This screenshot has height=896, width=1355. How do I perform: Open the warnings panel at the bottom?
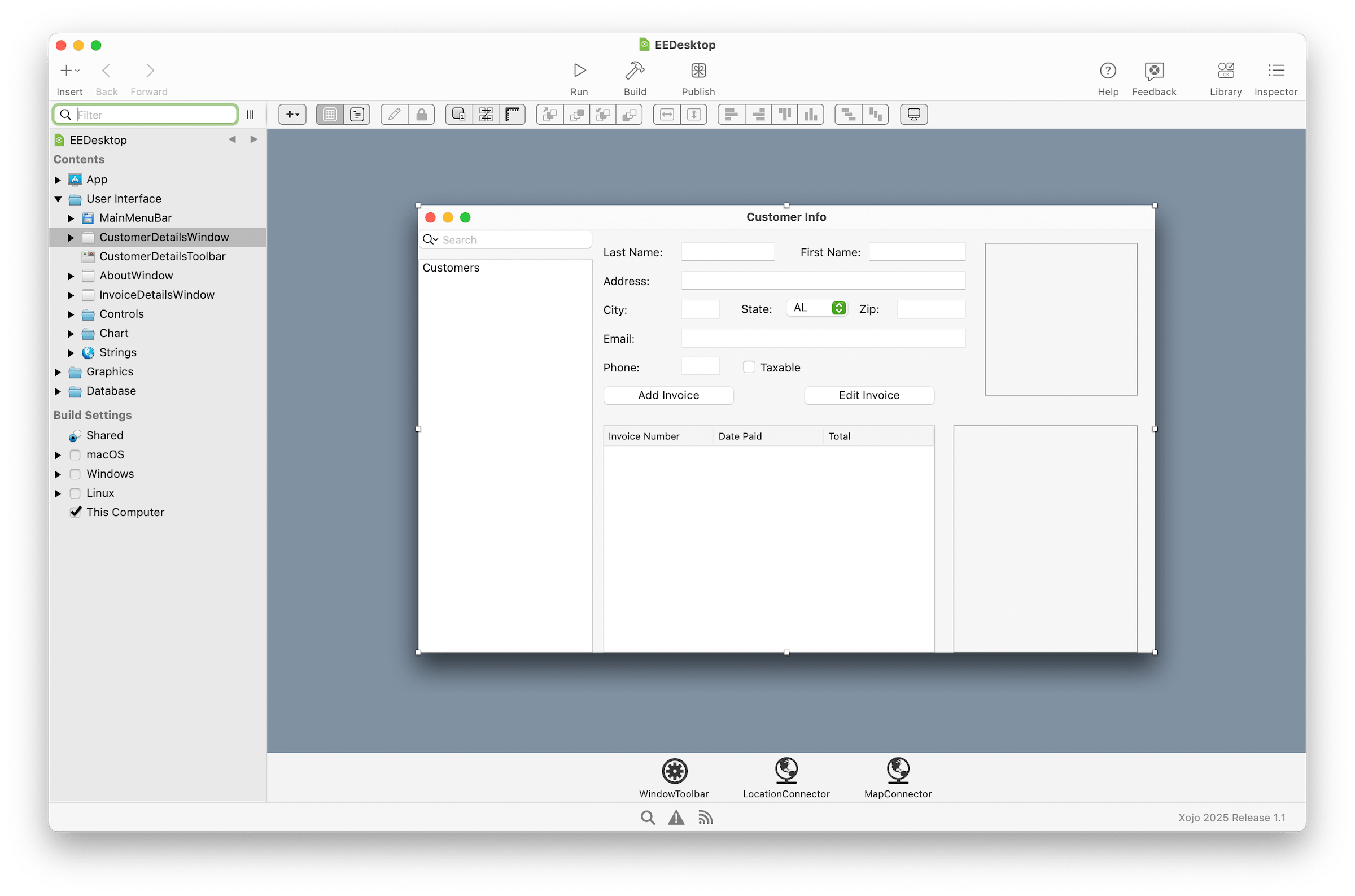676,817
